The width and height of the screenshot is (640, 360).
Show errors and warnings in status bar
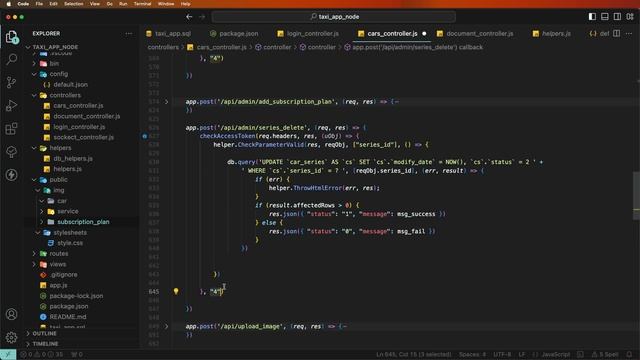pos(42,354)
